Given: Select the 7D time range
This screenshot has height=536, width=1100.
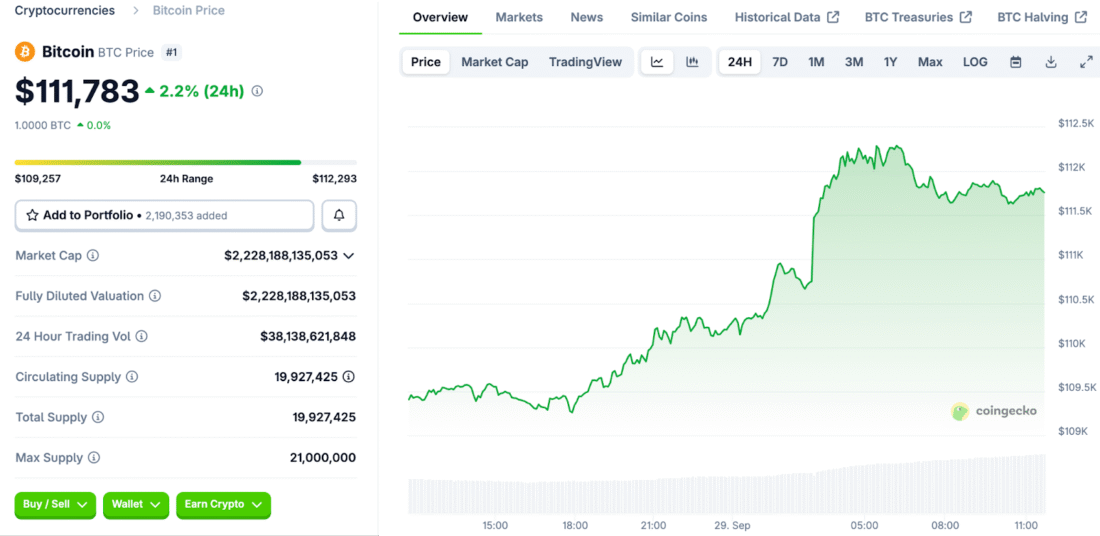Looking at the screenshot, I should (x=780, y=62).
